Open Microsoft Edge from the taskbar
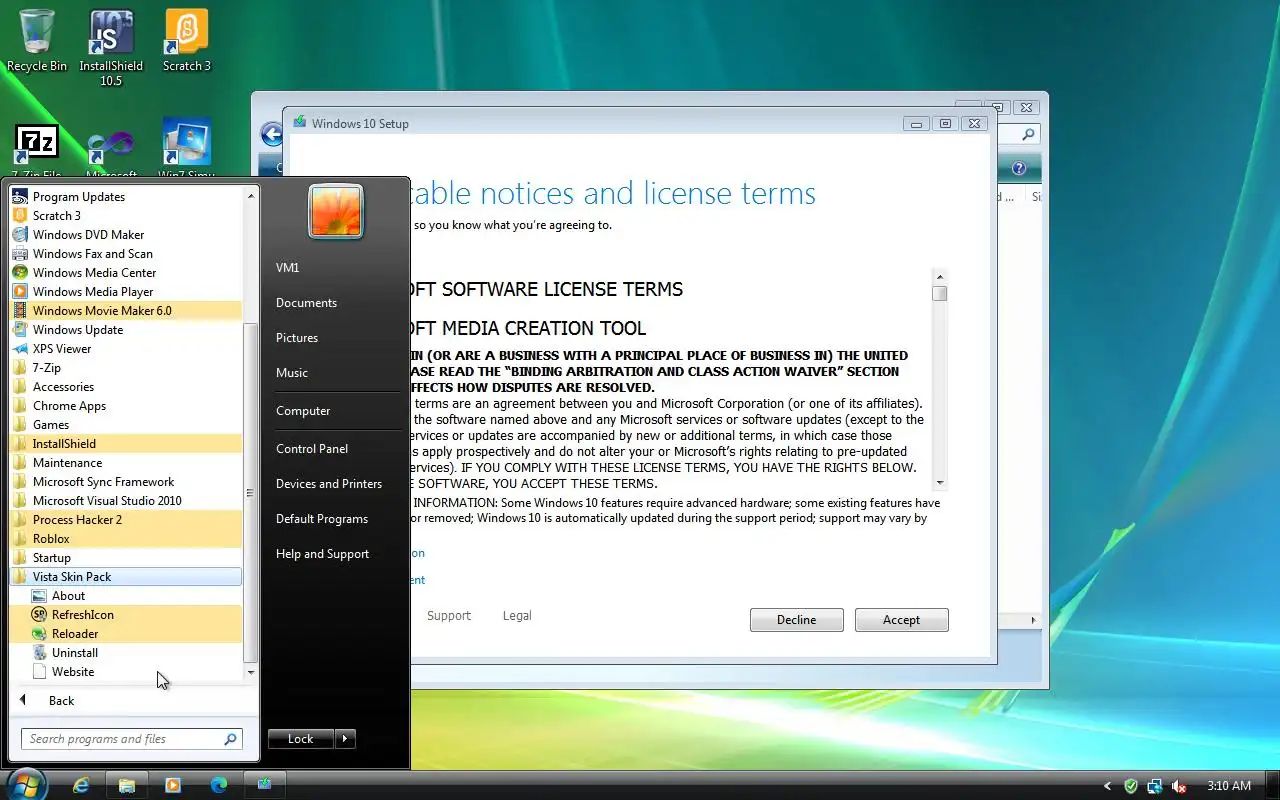This screenshot has height=800, width=1280. click(219, 785)
